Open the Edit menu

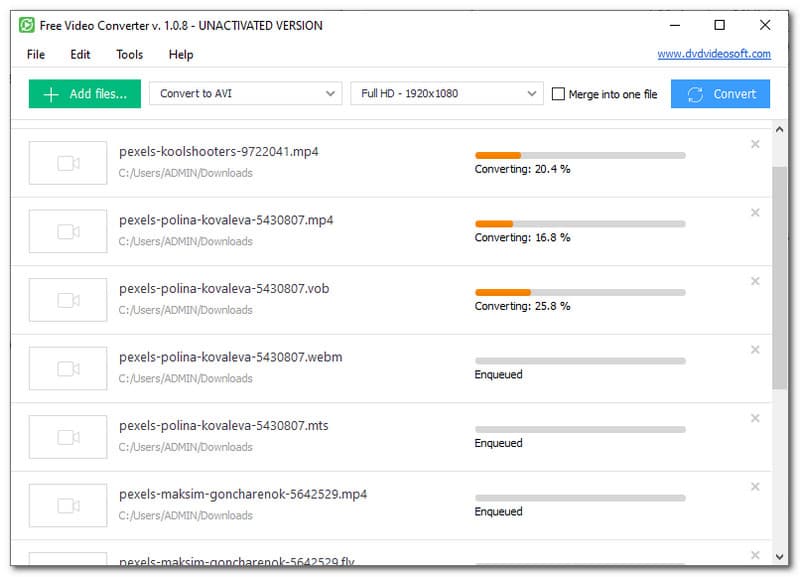80,55
